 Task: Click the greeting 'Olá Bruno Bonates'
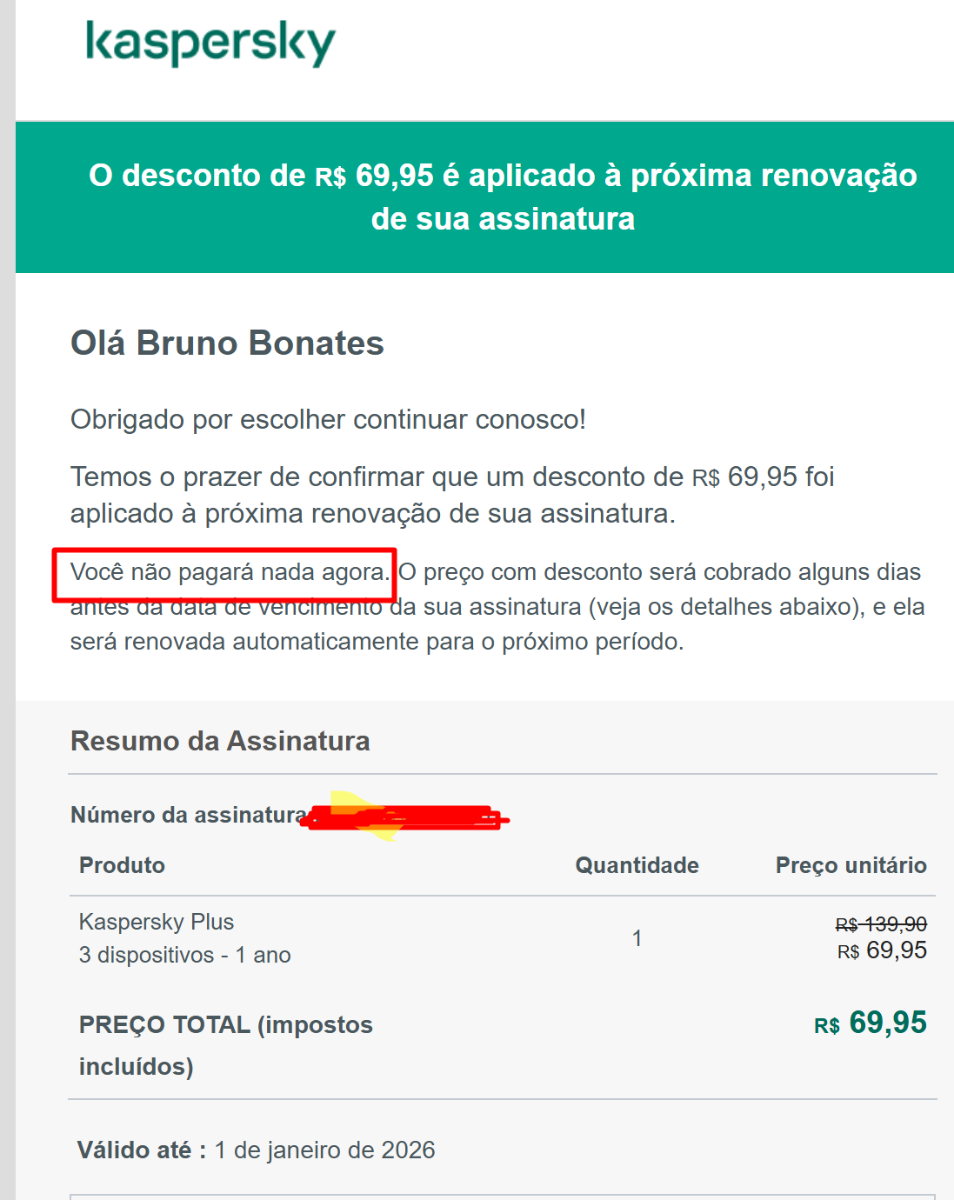[x=227, y=344]
